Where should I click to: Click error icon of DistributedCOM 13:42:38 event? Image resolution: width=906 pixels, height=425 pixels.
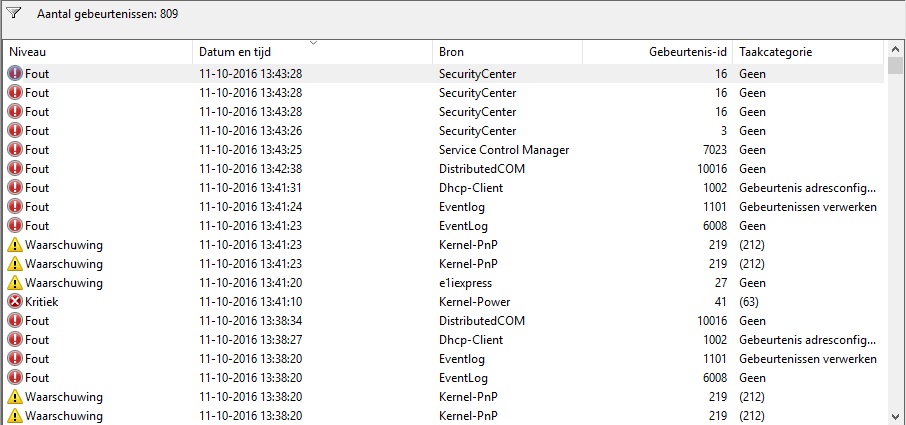pos(14,169)
